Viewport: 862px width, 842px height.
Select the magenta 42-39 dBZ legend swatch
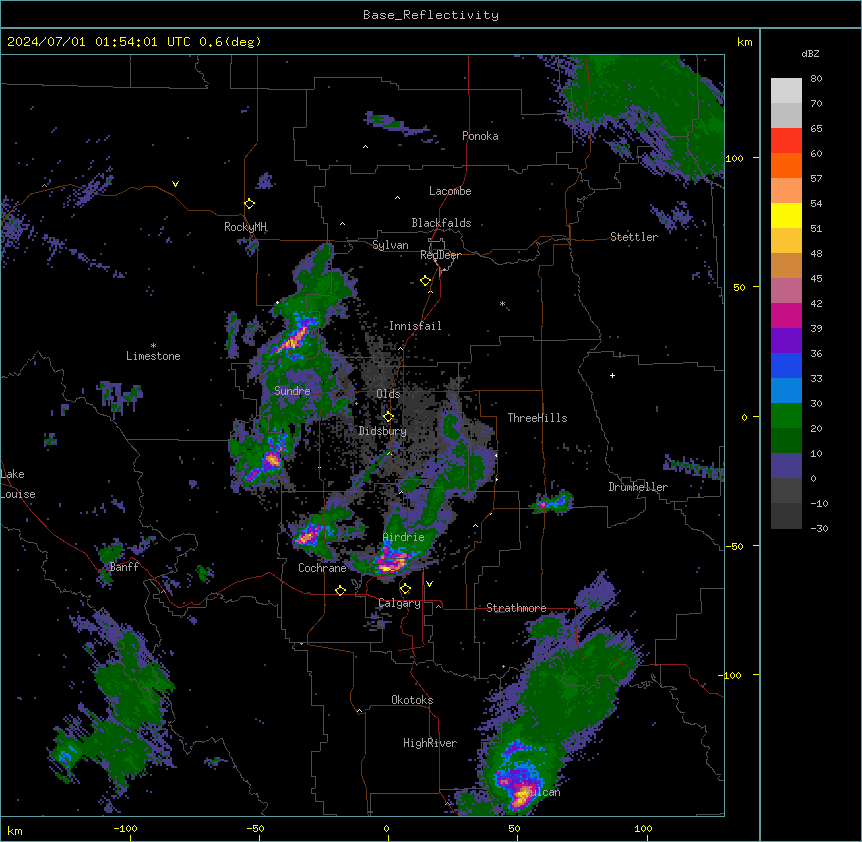tap(786, 315)
